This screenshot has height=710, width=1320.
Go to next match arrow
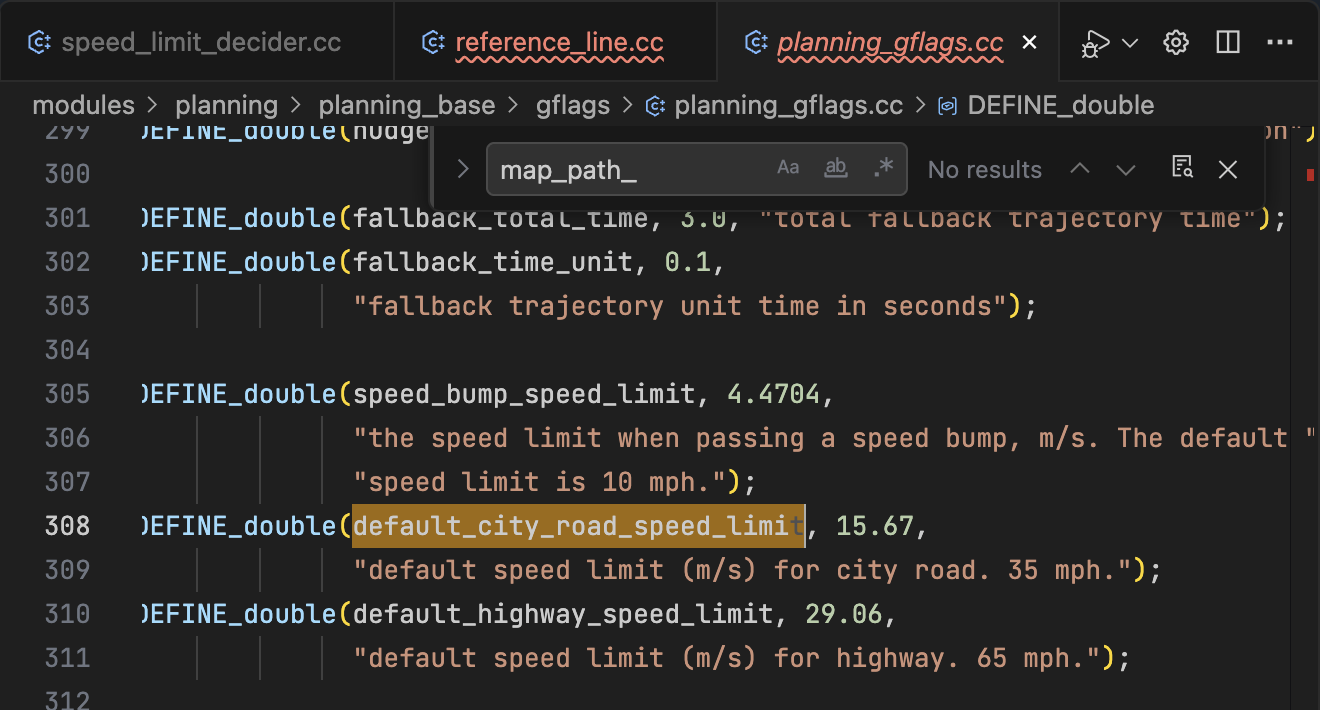(x=1126, y=170)
